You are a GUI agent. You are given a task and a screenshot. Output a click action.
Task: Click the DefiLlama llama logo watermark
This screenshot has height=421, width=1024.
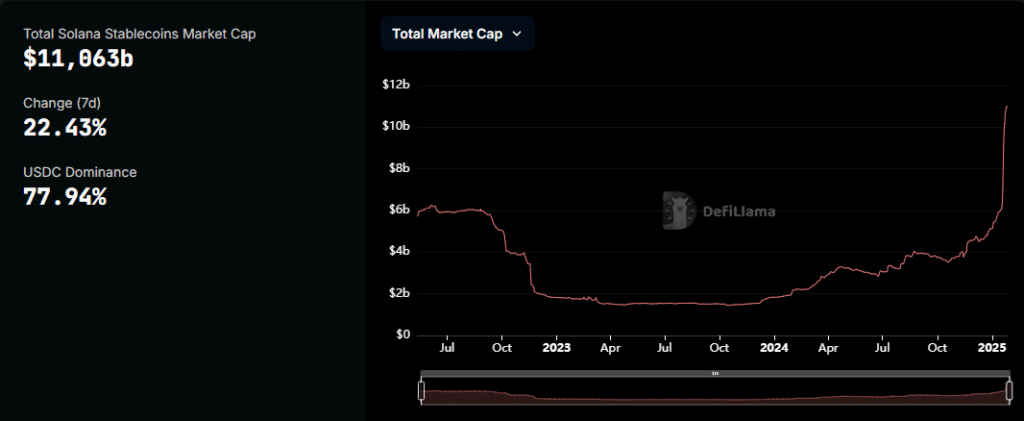679,211
